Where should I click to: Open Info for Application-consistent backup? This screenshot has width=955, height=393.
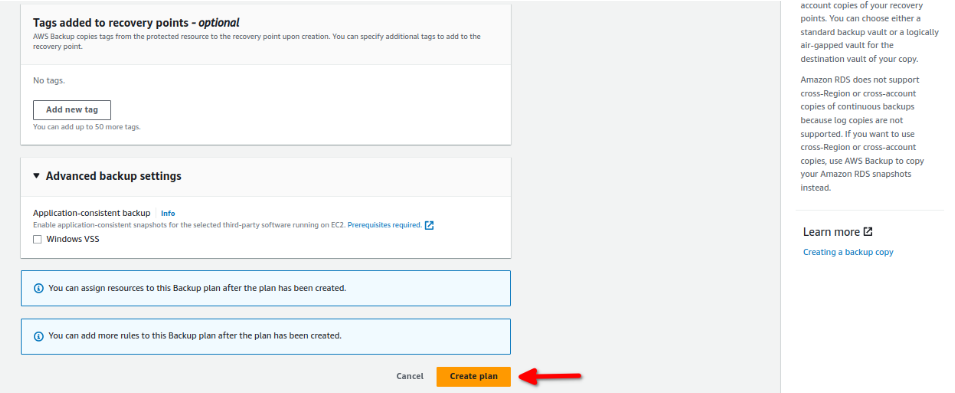pyautogui.click(x=167, y=213)
